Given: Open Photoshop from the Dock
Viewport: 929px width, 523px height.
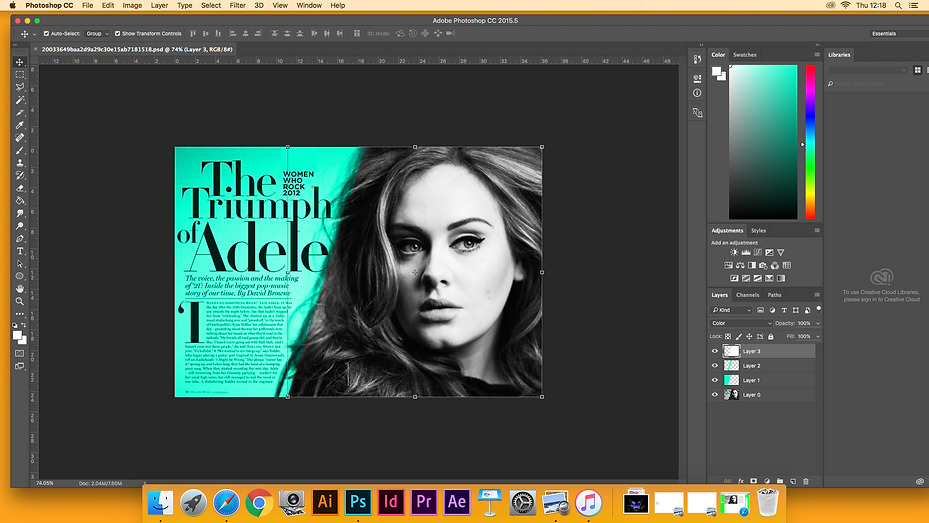Looking at the screenshot, I should point(358,502).
